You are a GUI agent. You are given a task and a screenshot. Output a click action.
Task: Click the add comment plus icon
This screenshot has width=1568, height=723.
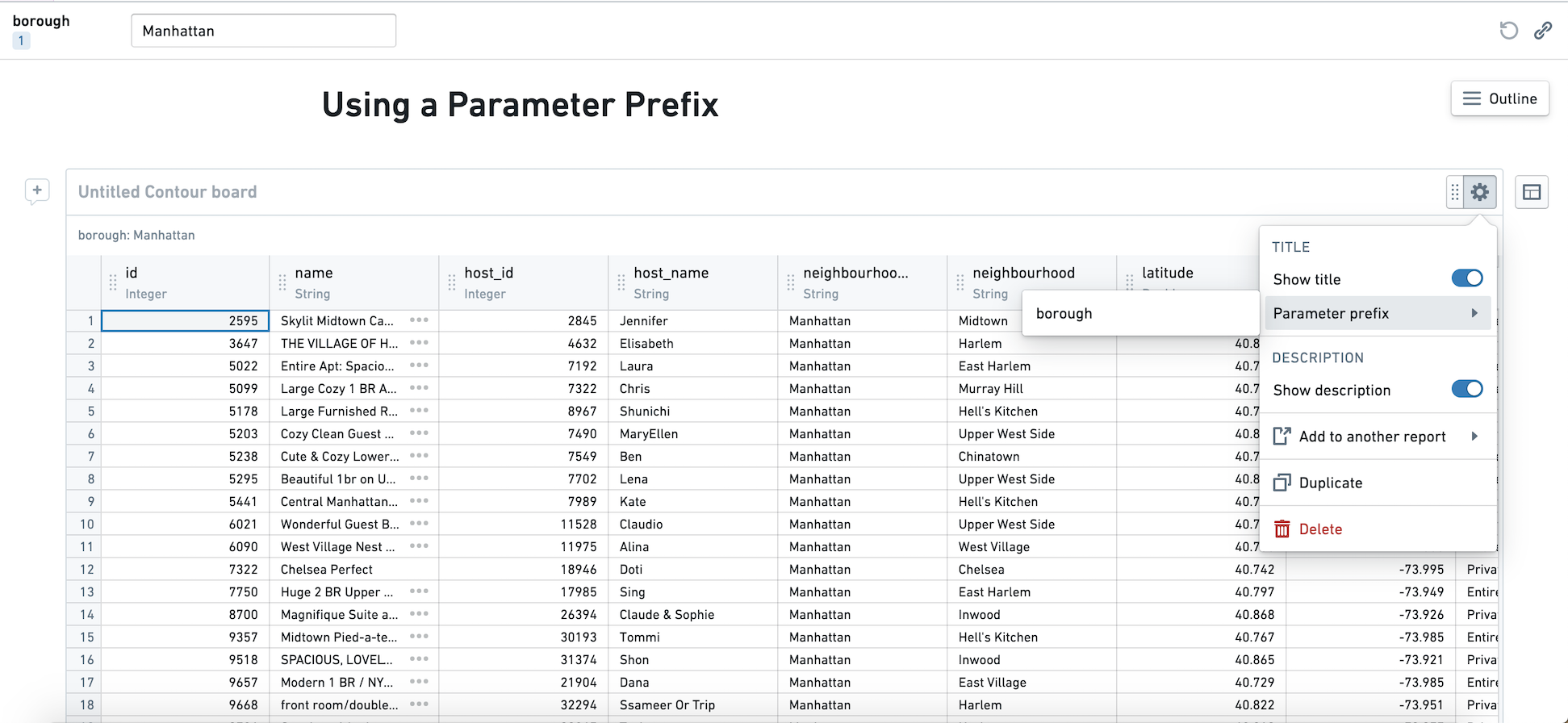click(x=37, y=191)
